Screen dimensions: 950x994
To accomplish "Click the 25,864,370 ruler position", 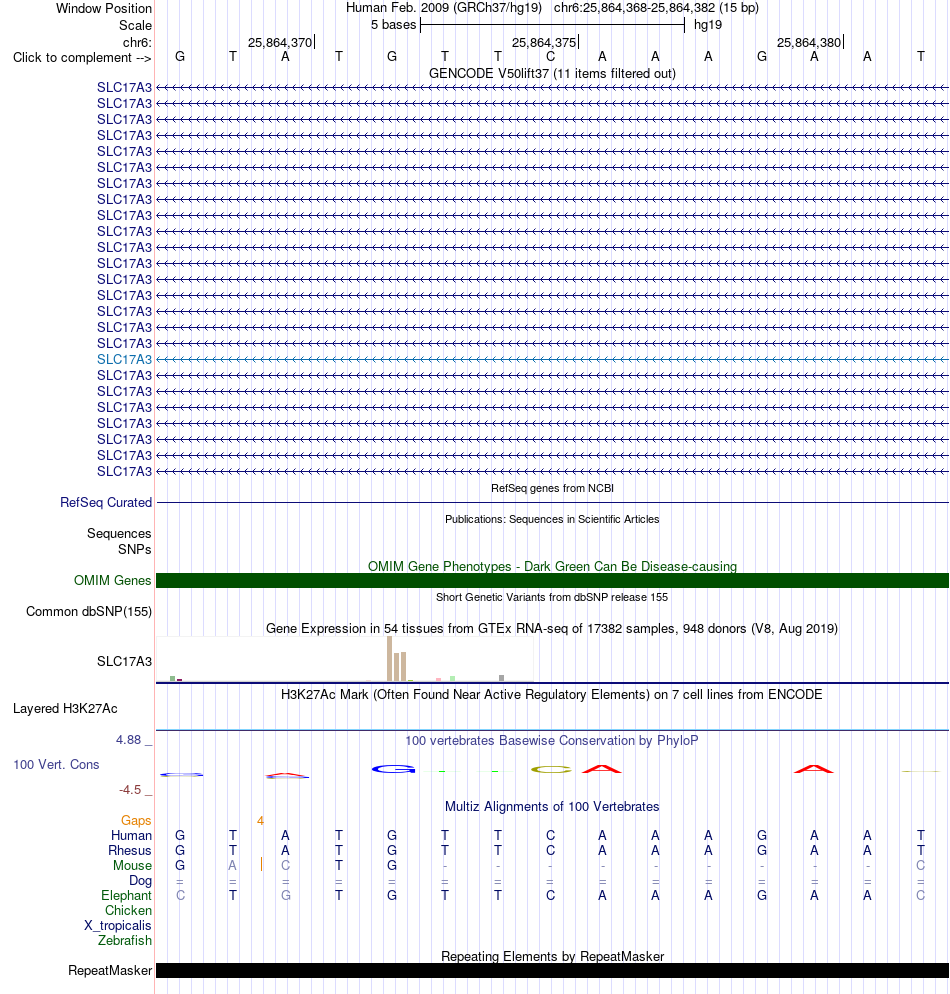I will click(x=280, y=42).
